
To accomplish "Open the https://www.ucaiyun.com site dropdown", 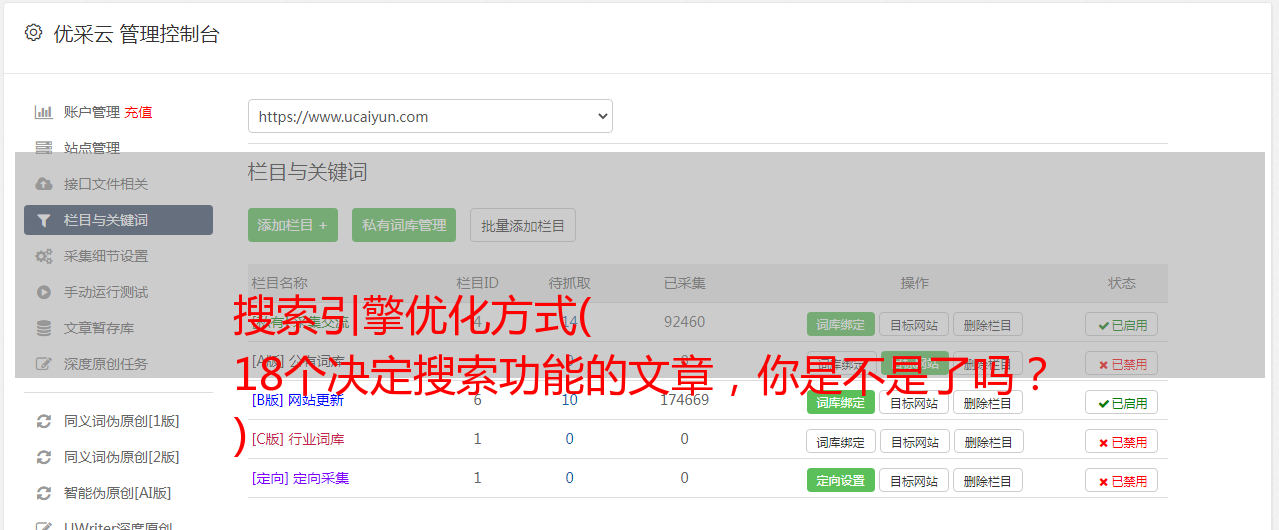I will pyautogui.click(x=430, y=116).
